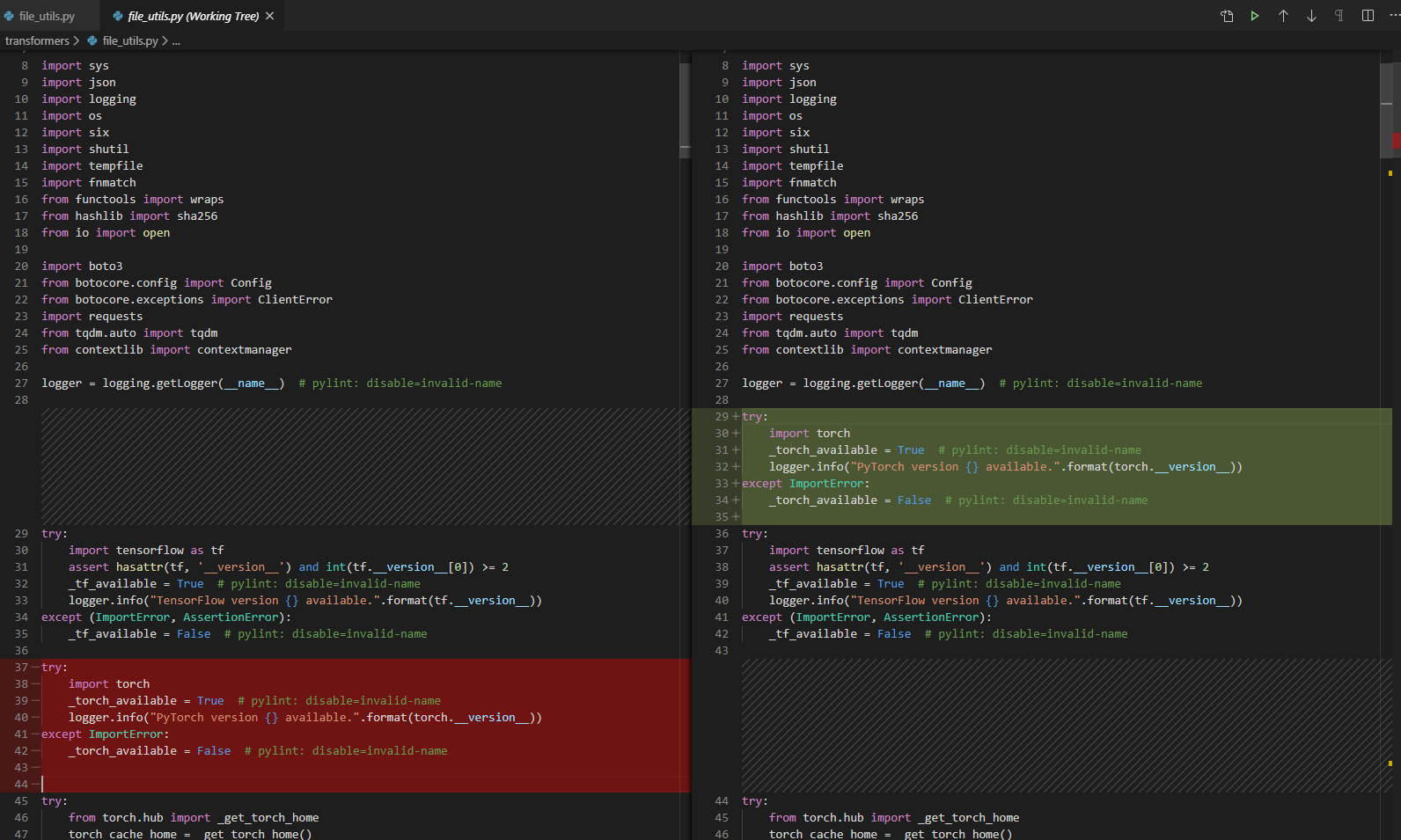1401x840 pixels.
Task: Click chevron after file_utils.py in breadcrumb
Action: tap(165, 40)
